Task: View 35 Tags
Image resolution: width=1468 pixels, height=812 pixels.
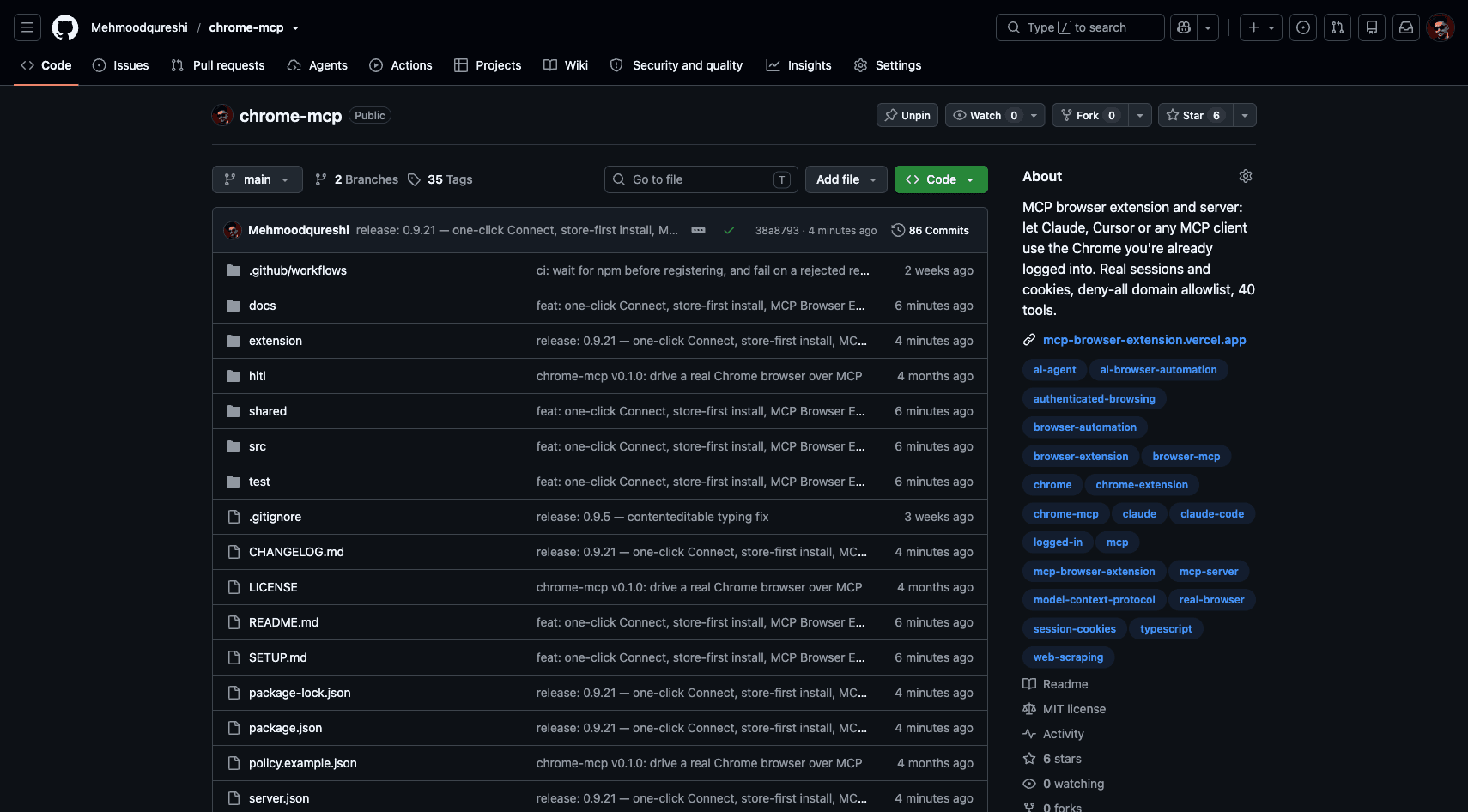Action: (x=440, y=179)
